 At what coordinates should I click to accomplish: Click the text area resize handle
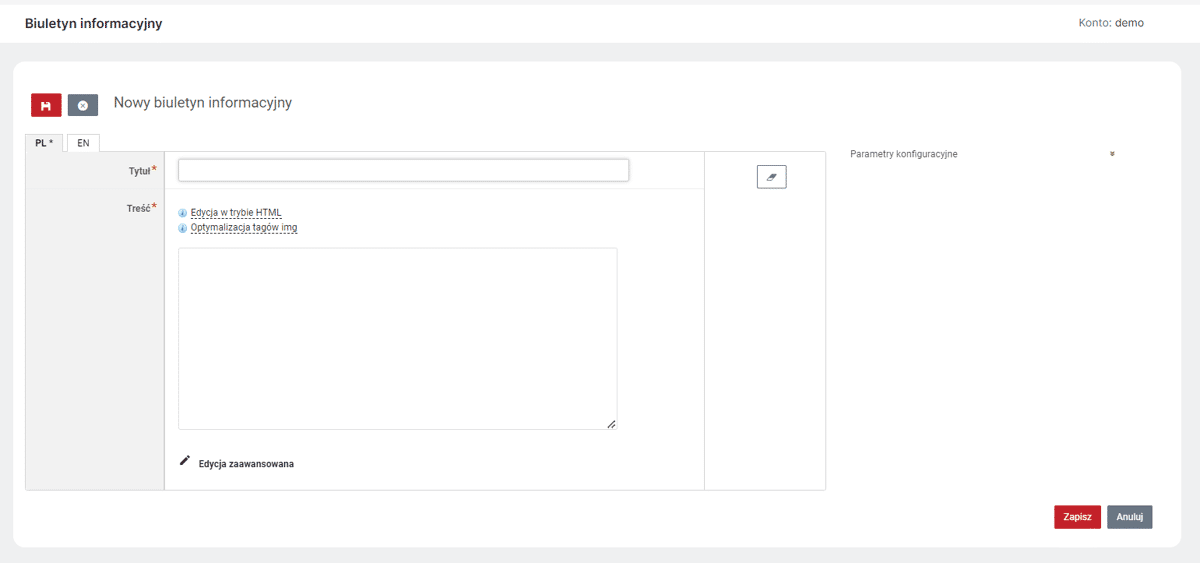tap(611, 424)
